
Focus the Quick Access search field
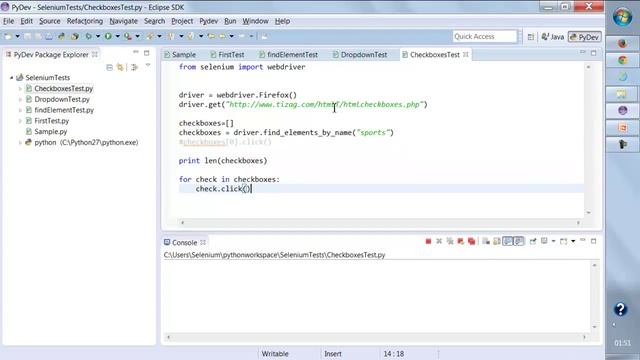pos(484,36)
